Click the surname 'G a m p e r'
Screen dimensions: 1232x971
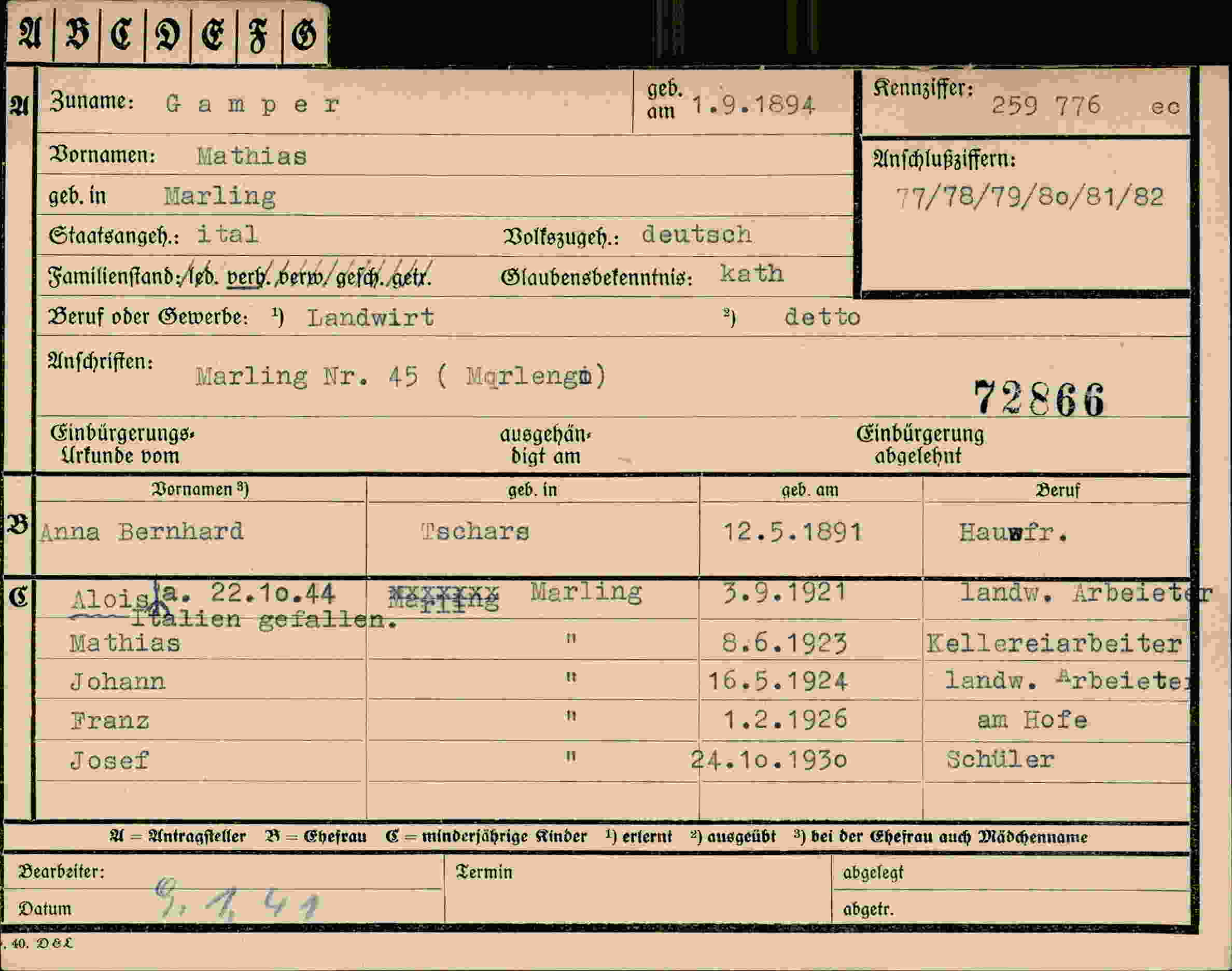point(253,105)
